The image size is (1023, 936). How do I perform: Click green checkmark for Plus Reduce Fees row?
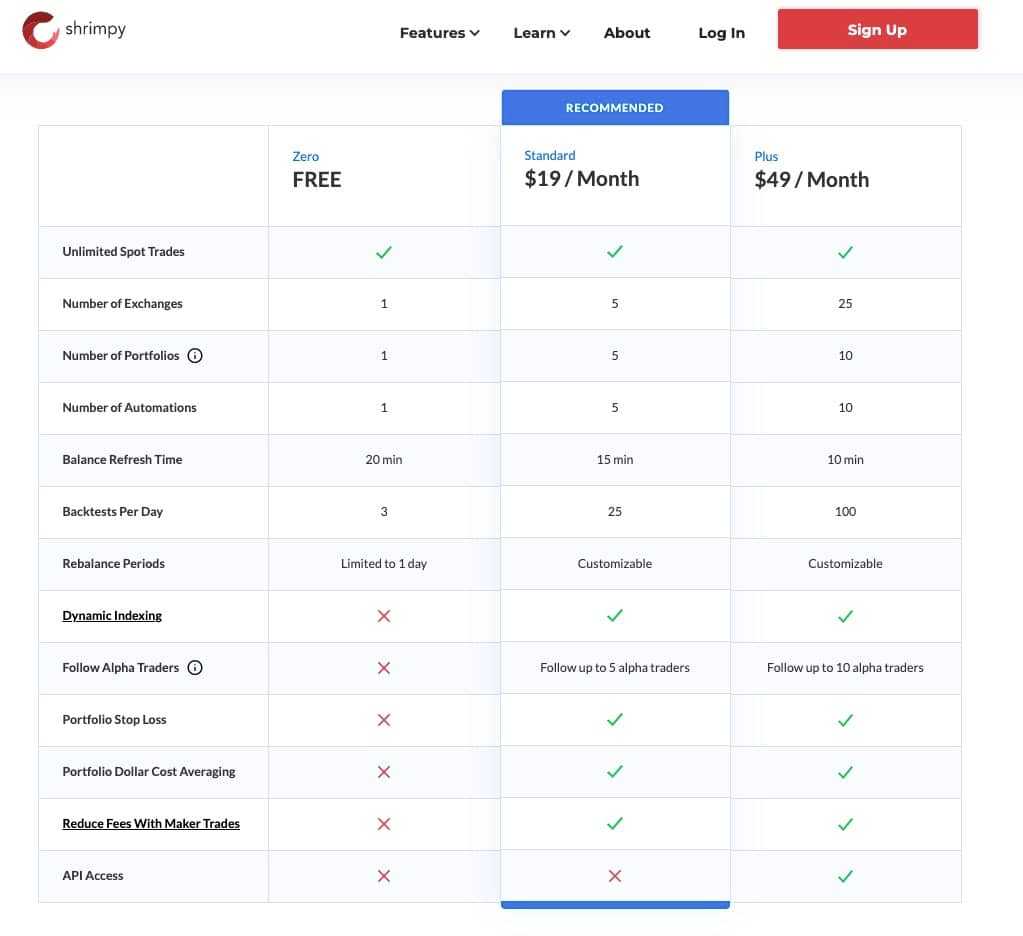point(845,824)
